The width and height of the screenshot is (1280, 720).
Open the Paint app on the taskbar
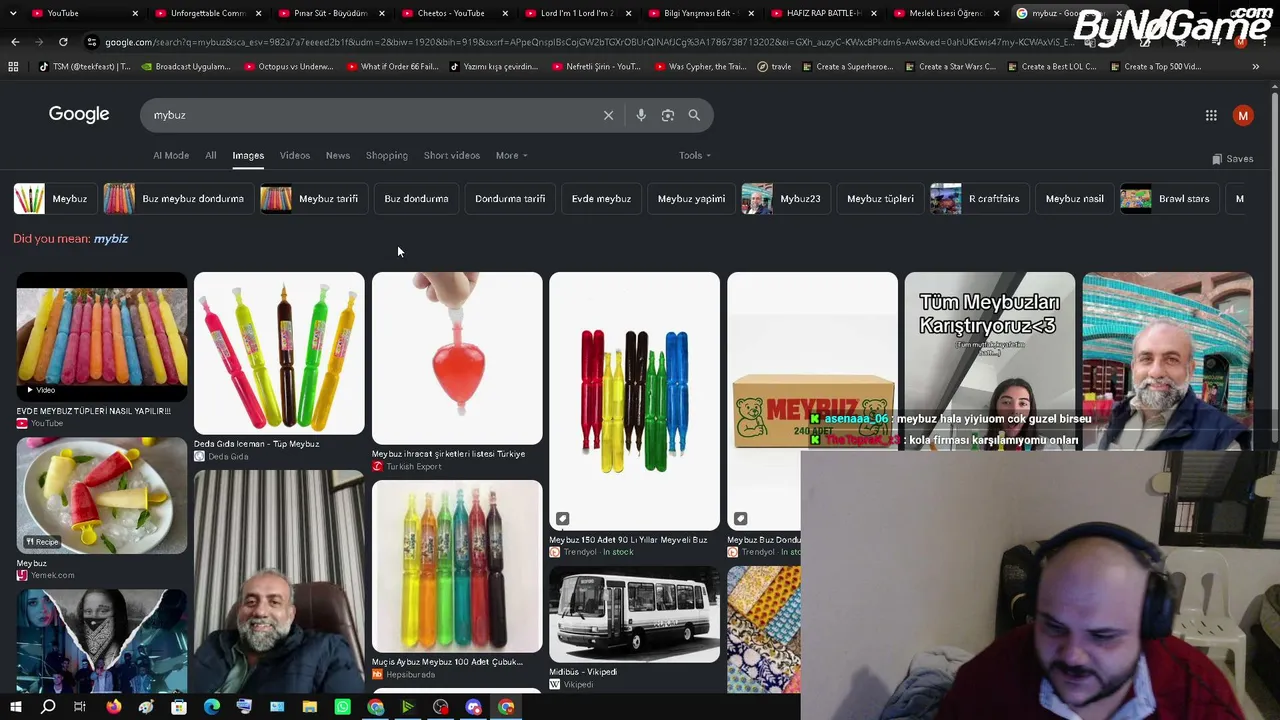146,707
